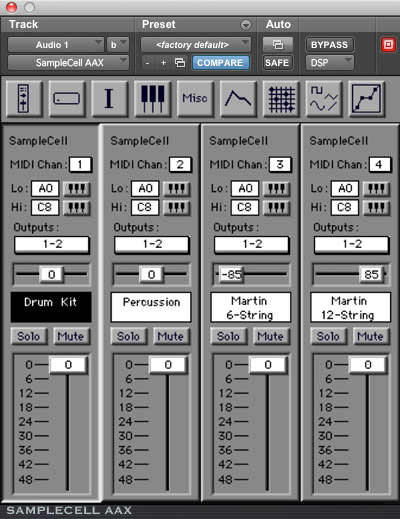Solo the Drum Kit instrument

[x=29, y=336]
